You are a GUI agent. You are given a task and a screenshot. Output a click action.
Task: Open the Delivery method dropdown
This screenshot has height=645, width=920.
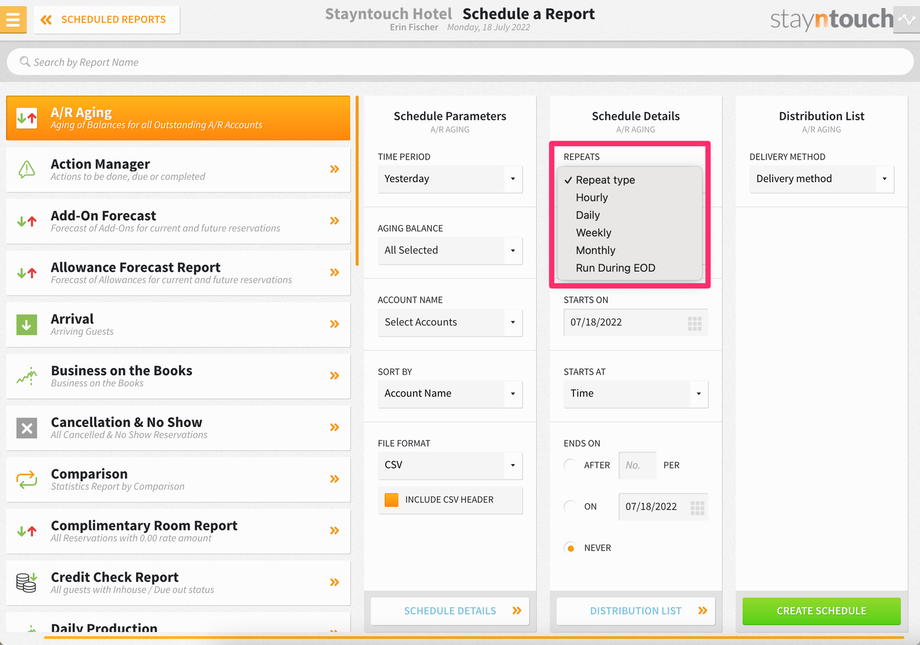[821, 179]
